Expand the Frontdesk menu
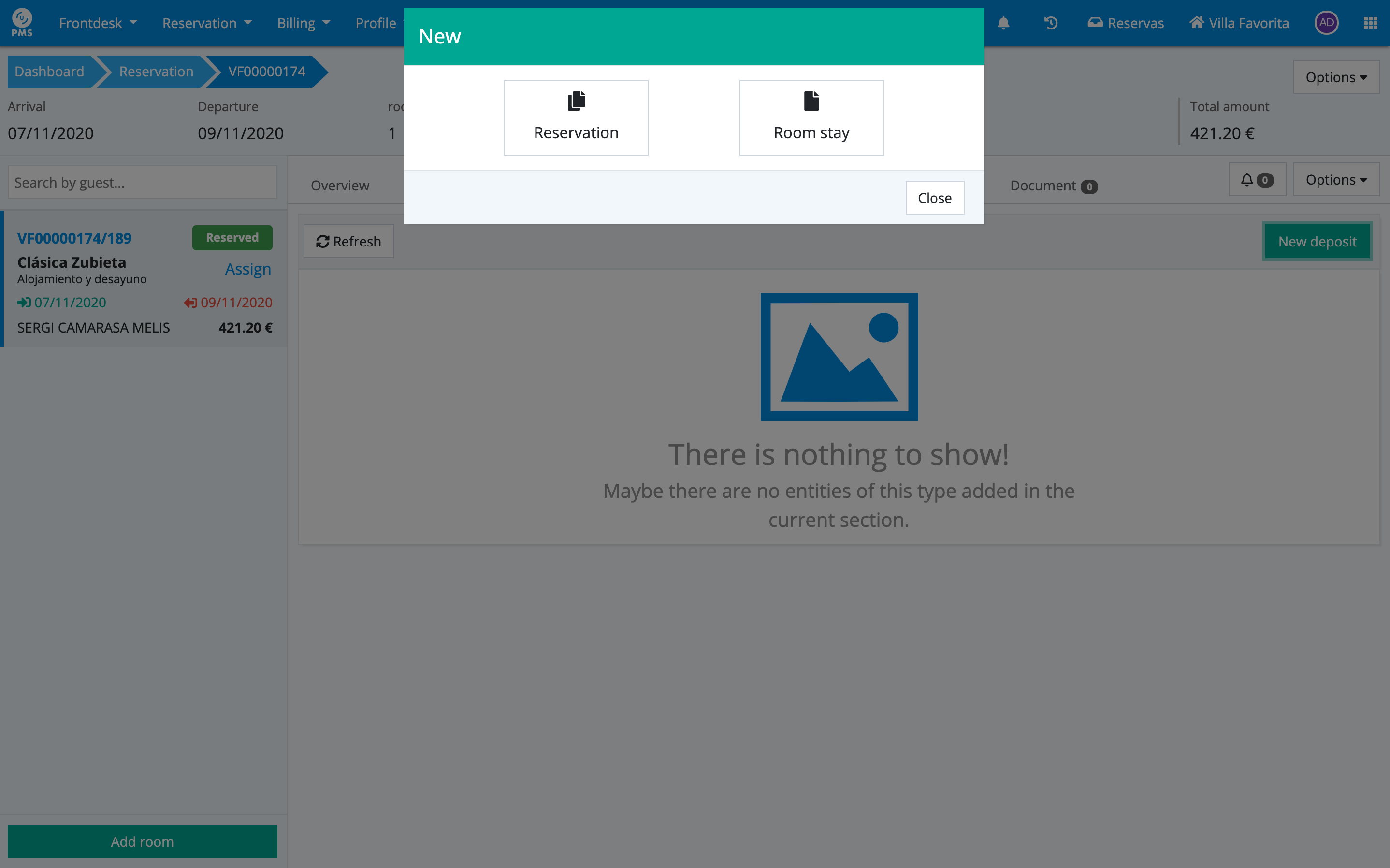Screen dimensions: 1390x868 click(98, 23)
